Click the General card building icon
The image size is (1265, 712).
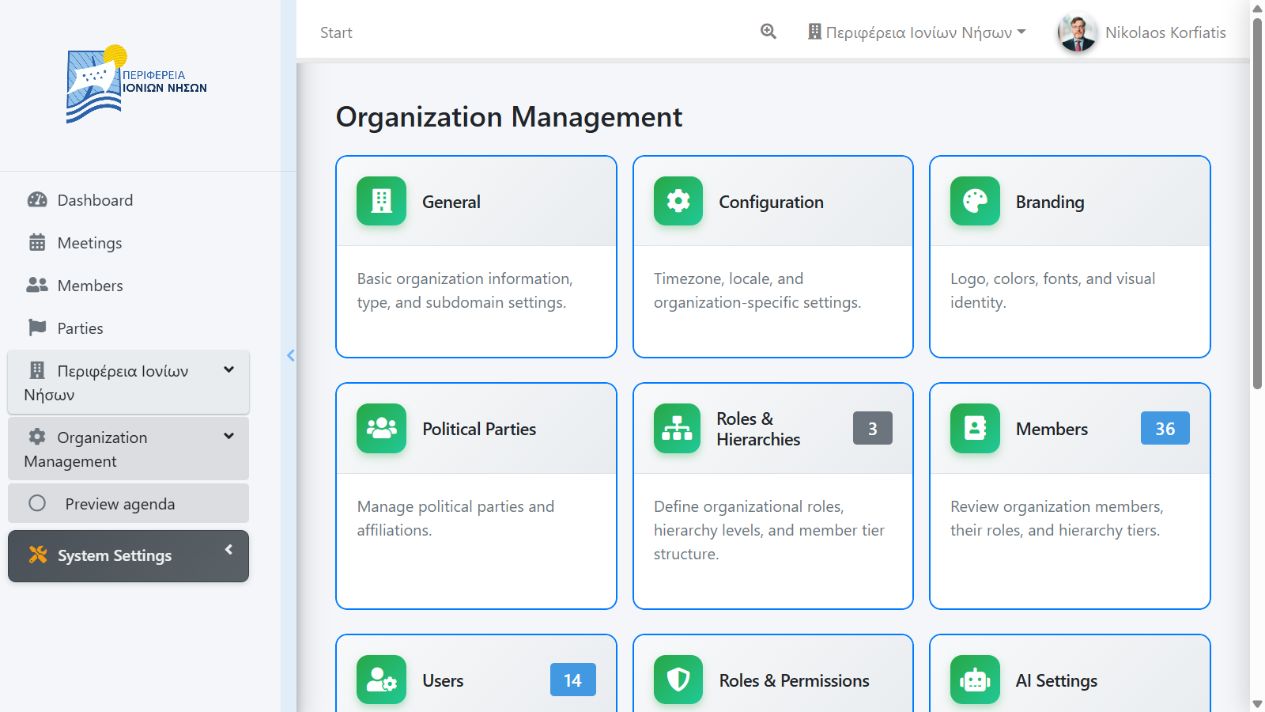pos(381,201)
